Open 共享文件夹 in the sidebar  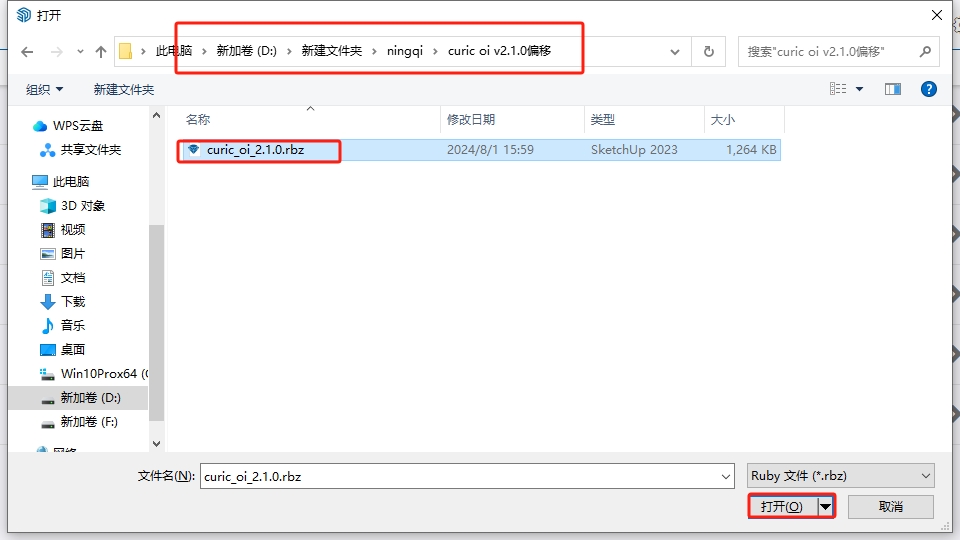(91, 149)
